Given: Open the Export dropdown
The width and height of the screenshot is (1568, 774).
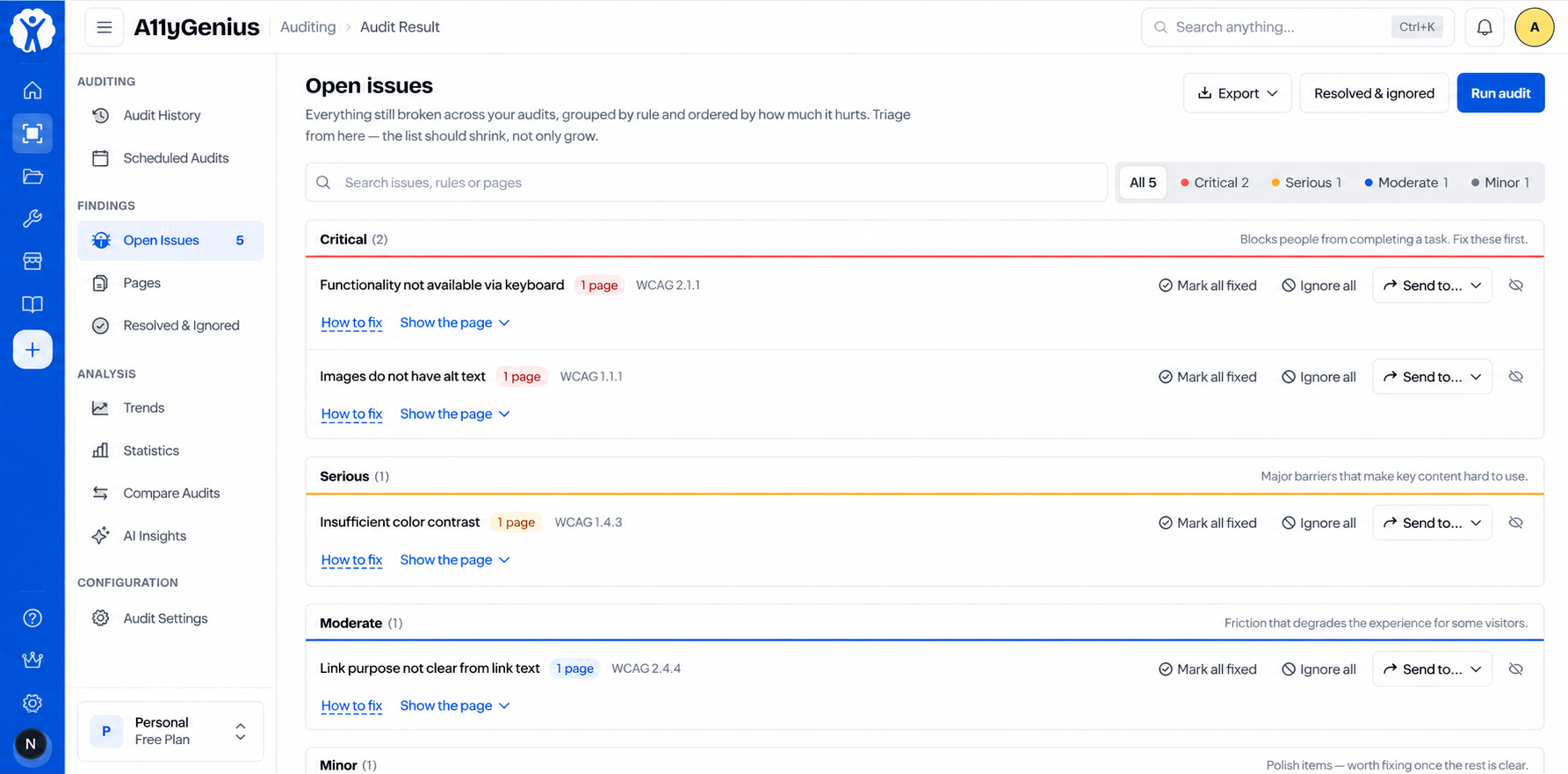Looking at the screenshot, I should click(1238, 93).
